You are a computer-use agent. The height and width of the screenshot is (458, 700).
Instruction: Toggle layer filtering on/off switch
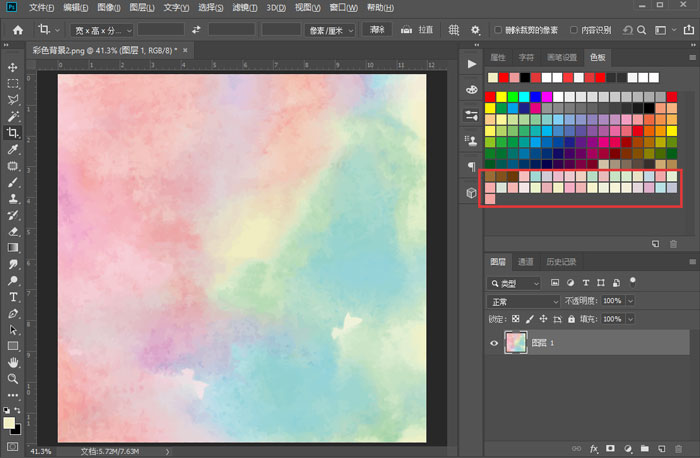point(633,281)
